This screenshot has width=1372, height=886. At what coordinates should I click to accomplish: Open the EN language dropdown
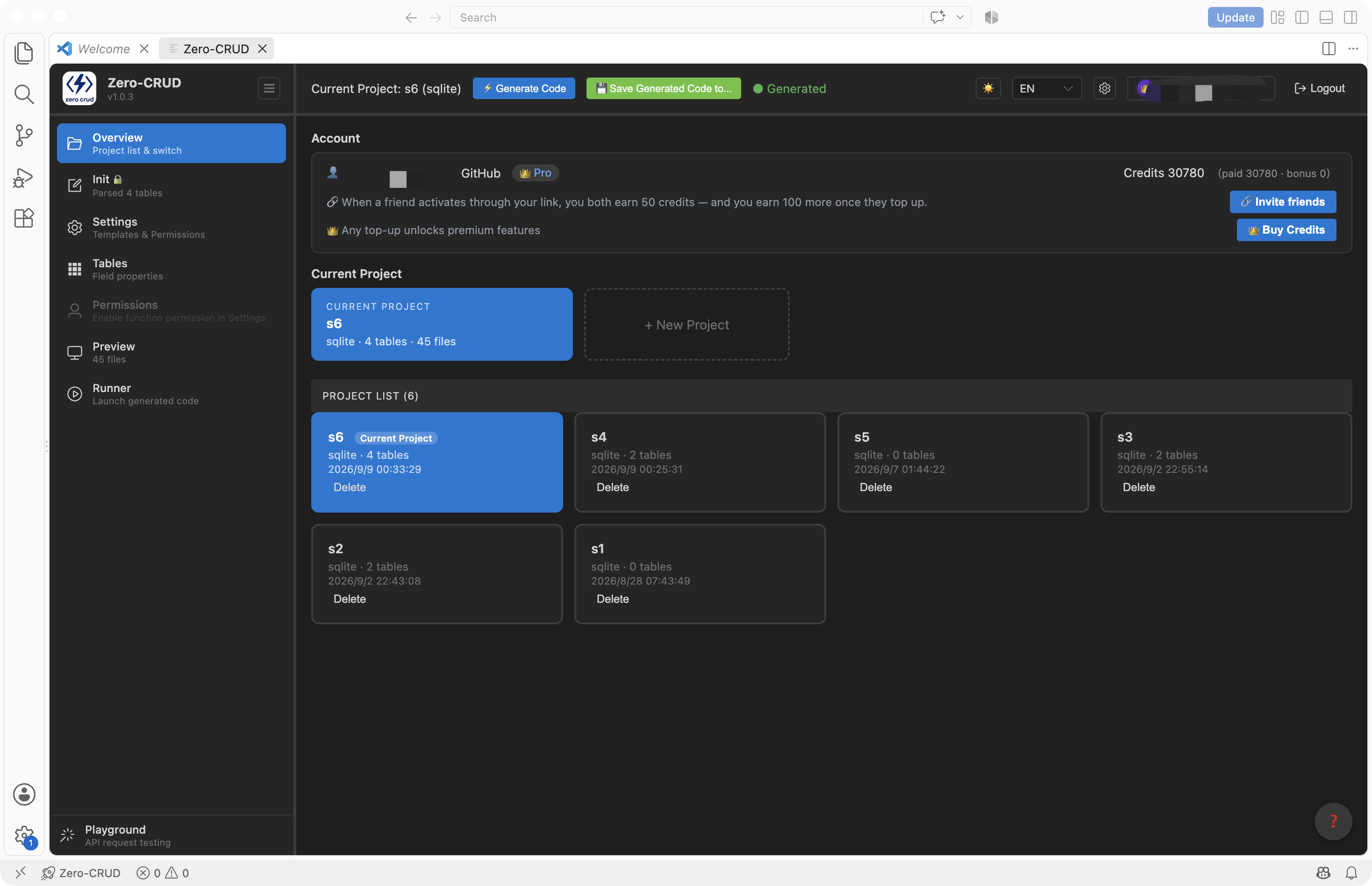(1046, 89)
